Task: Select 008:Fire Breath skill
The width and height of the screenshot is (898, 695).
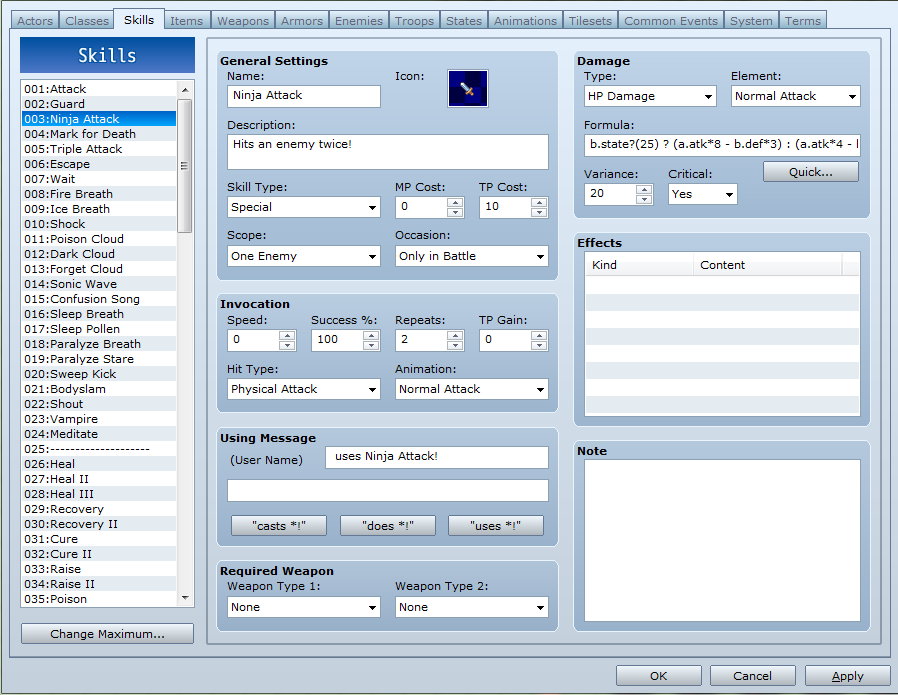Action: [99, 194]
